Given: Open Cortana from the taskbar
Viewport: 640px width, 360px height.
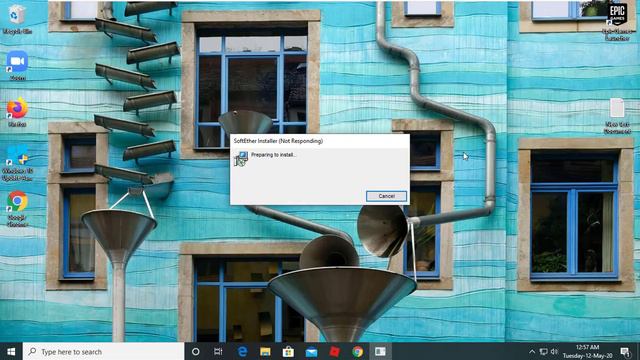Looking at the screenshot, I should 196,351.
